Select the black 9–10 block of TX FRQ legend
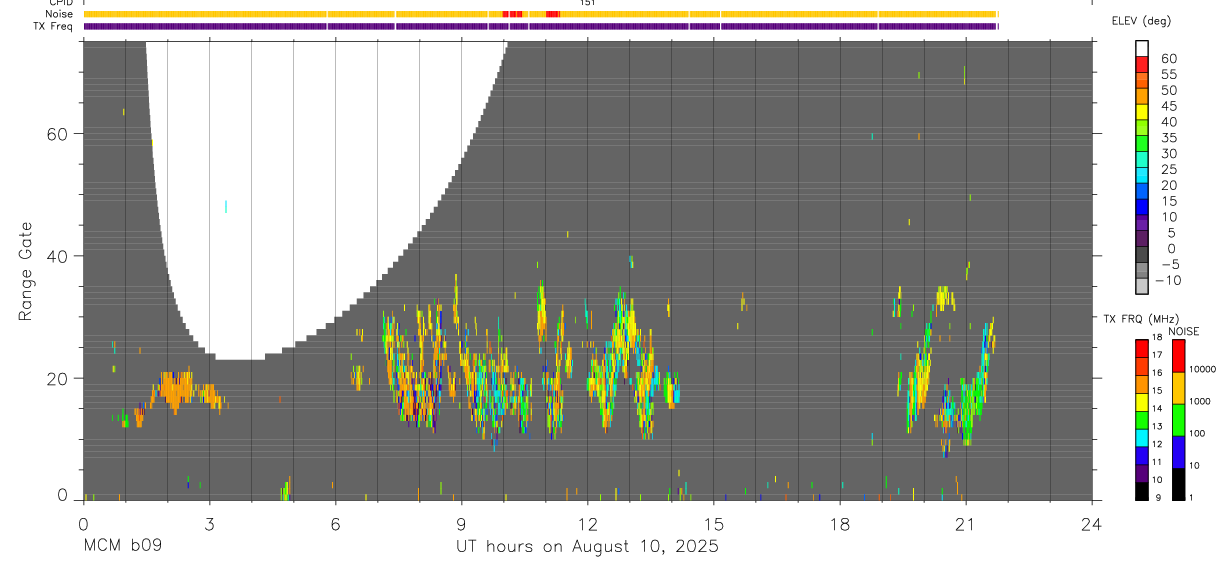 (x=1141, y=491)
